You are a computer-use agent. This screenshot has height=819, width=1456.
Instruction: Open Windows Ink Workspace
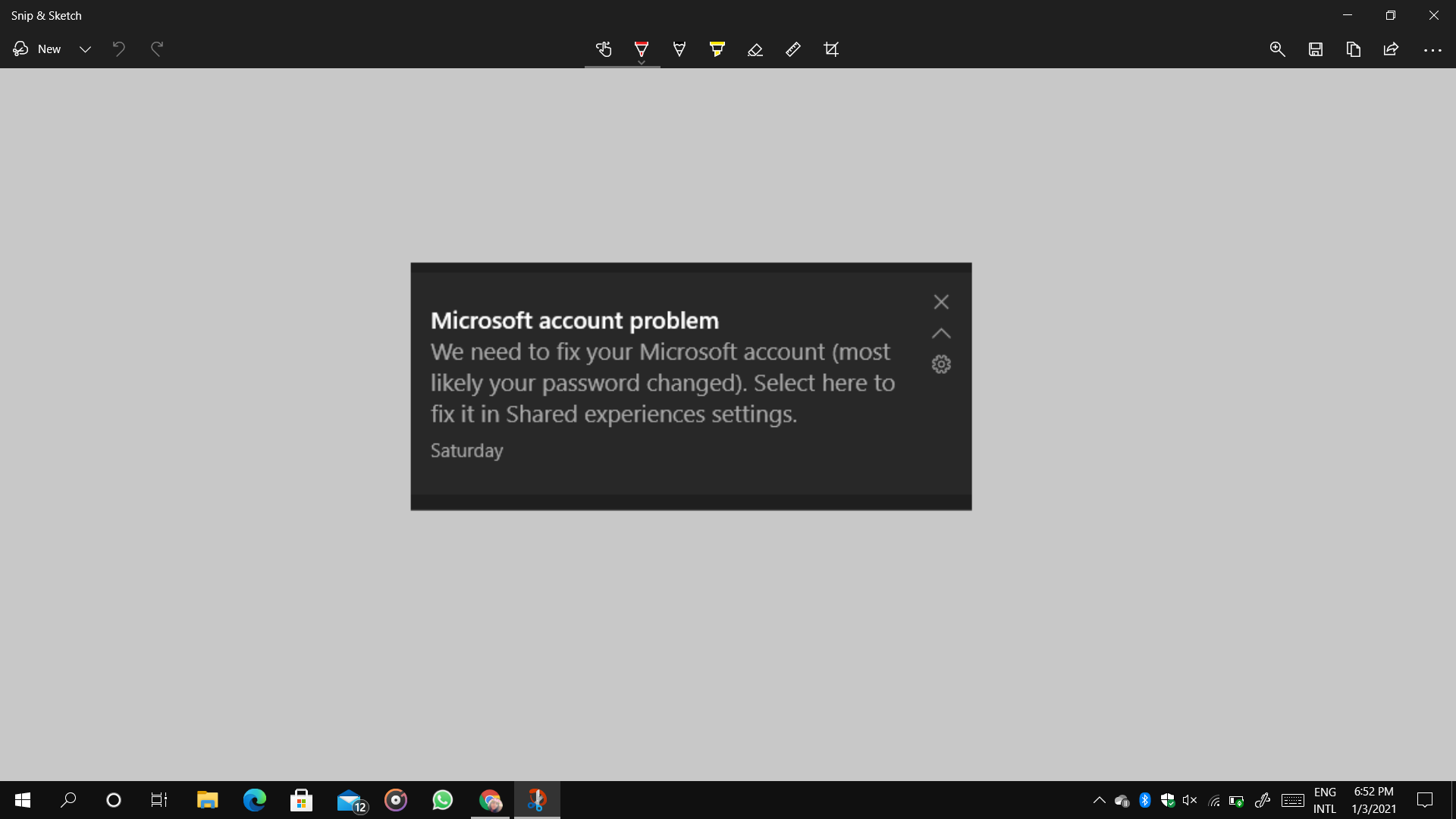click(x=1263, y=800)
